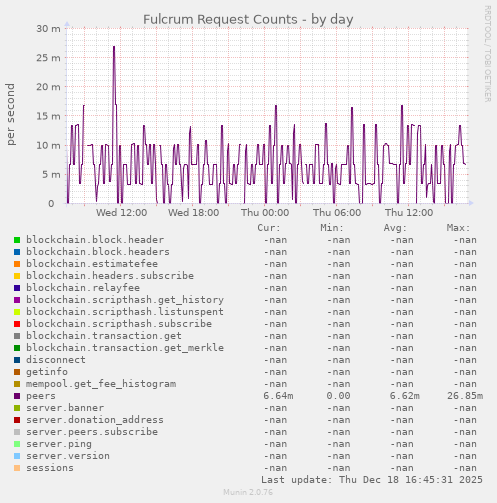Screen dimensions: 497x503
Task: Click the red scripthash.subscribe color swatch
Action: click(17, 324)
